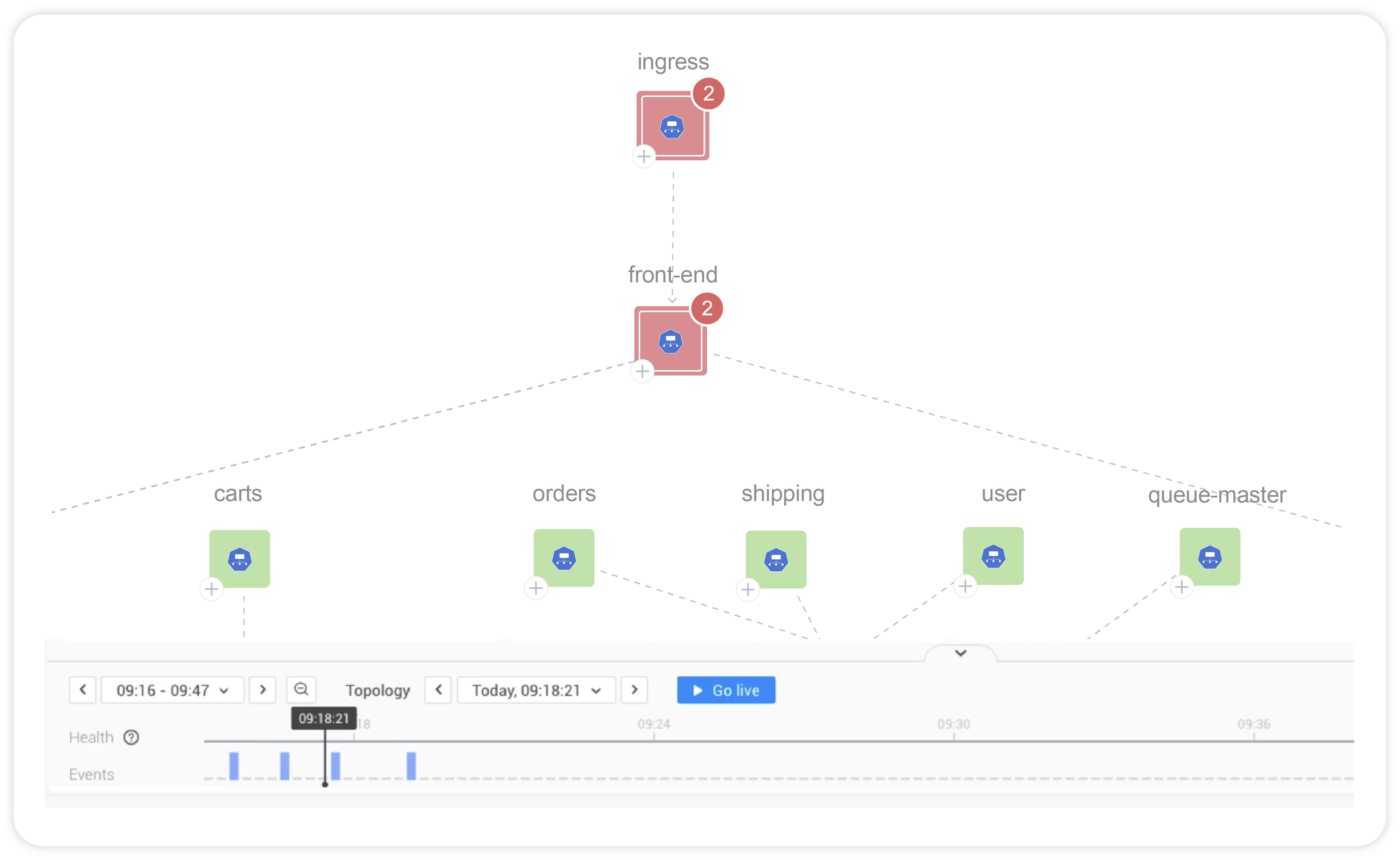1400x860 pixels.
Task: Open the 09:16 - 09:47 time range dropdown
Action: [x=172, y=690]
